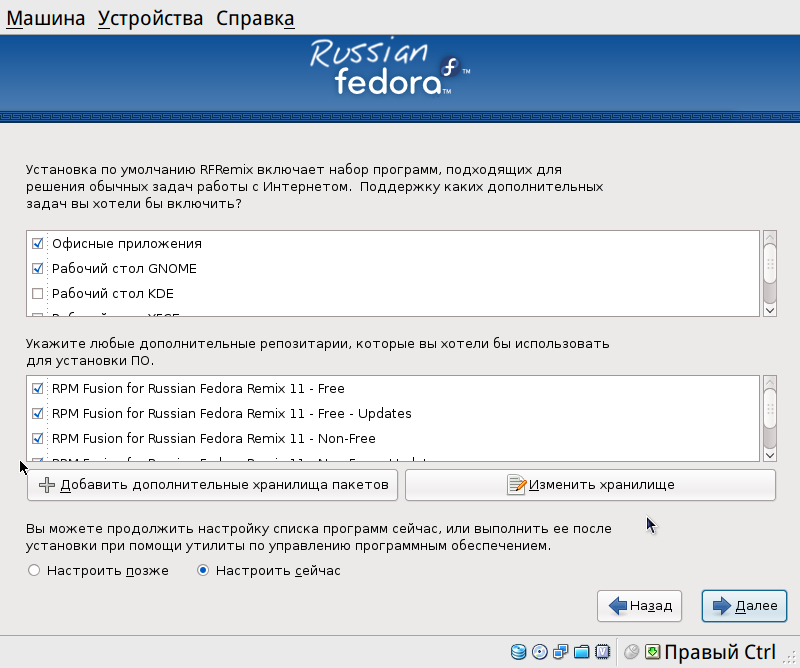Screen dimensions: 800x668
Task: Select row text Рабочий стол GNOME
Action: (x=124, y=268)
